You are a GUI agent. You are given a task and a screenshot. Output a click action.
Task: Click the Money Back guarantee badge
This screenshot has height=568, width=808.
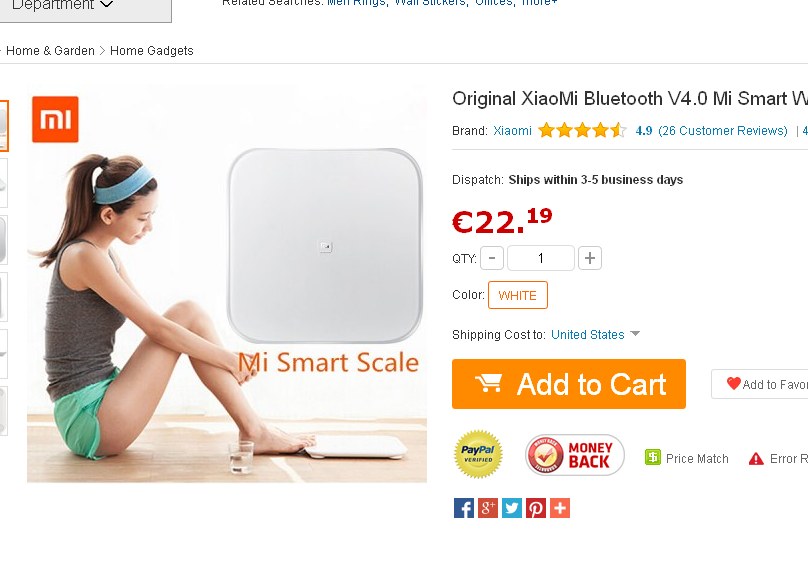pos(575,455)
